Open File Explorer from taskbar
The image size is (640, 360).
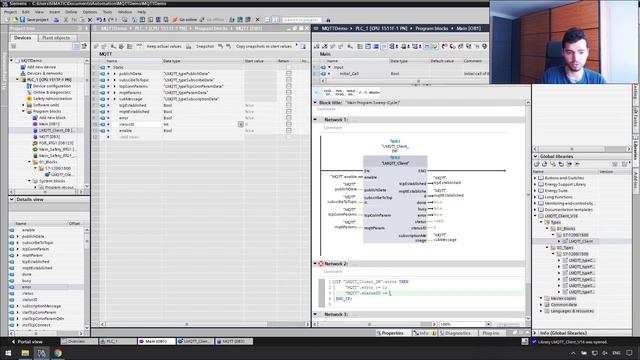coord(25,353)
